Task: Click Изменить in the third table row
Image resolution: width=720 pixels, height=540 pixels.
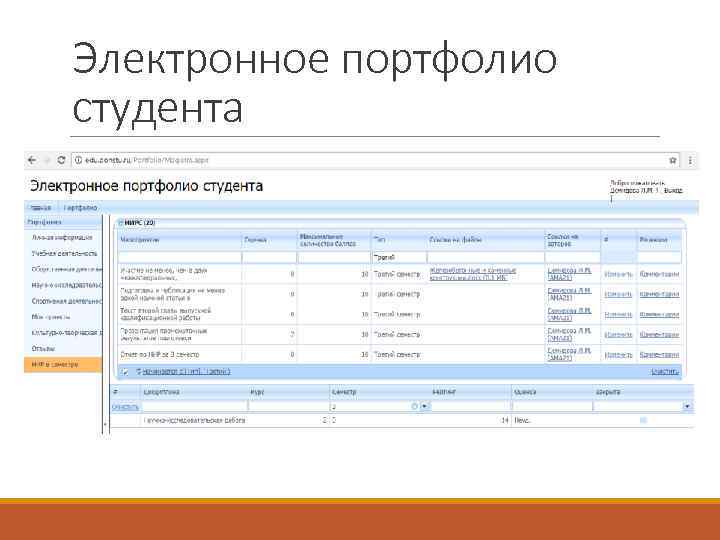Action: pyautogui.click(x=618, y=315)
